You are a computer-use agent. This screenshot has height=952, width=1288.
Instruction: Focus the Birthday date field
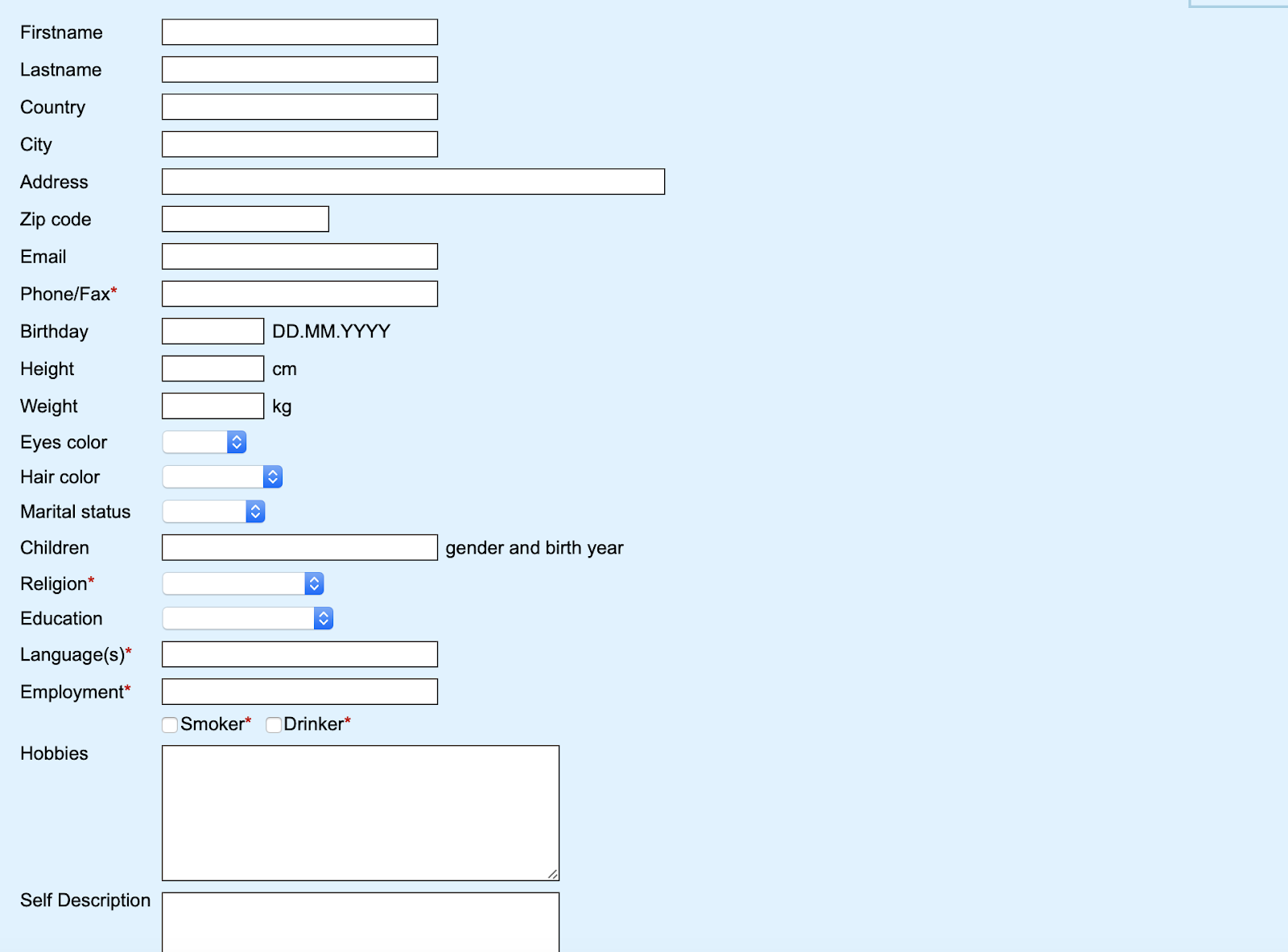(x=213, y=332)
